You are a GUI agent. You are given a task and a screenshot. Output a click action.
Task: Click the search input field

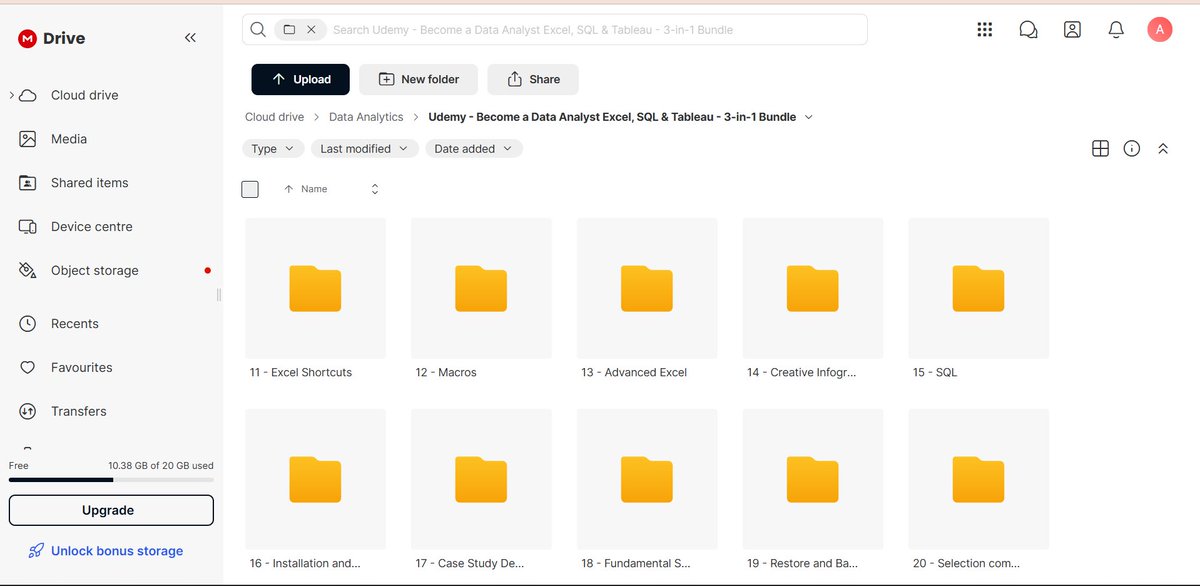(x=554, y=30)
